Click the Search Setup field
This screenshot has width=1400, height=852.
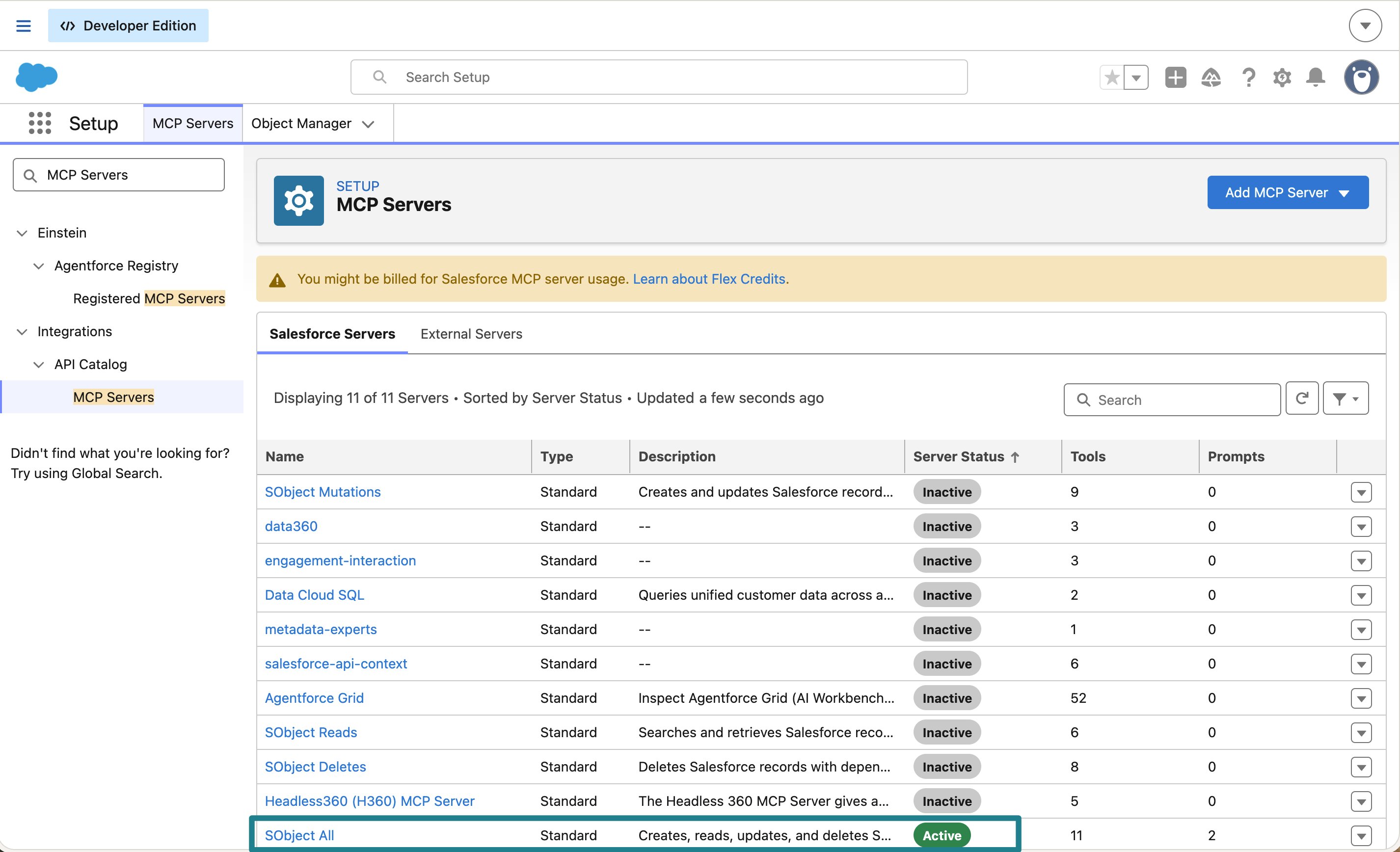pyautogui.click(x=659, y=77)
